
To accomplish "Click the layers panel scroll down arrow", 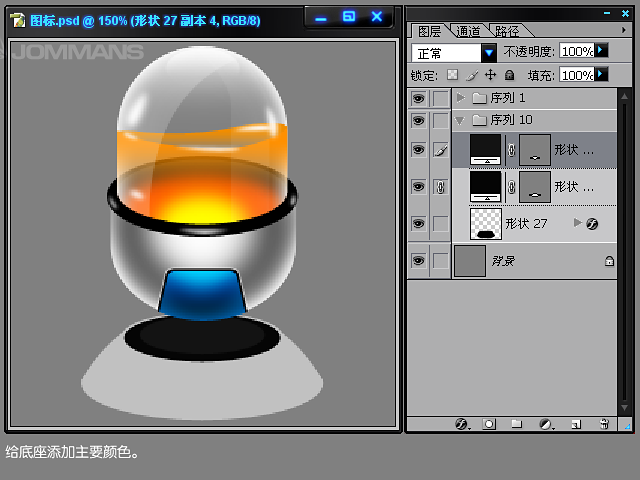I will coord(624,407).
